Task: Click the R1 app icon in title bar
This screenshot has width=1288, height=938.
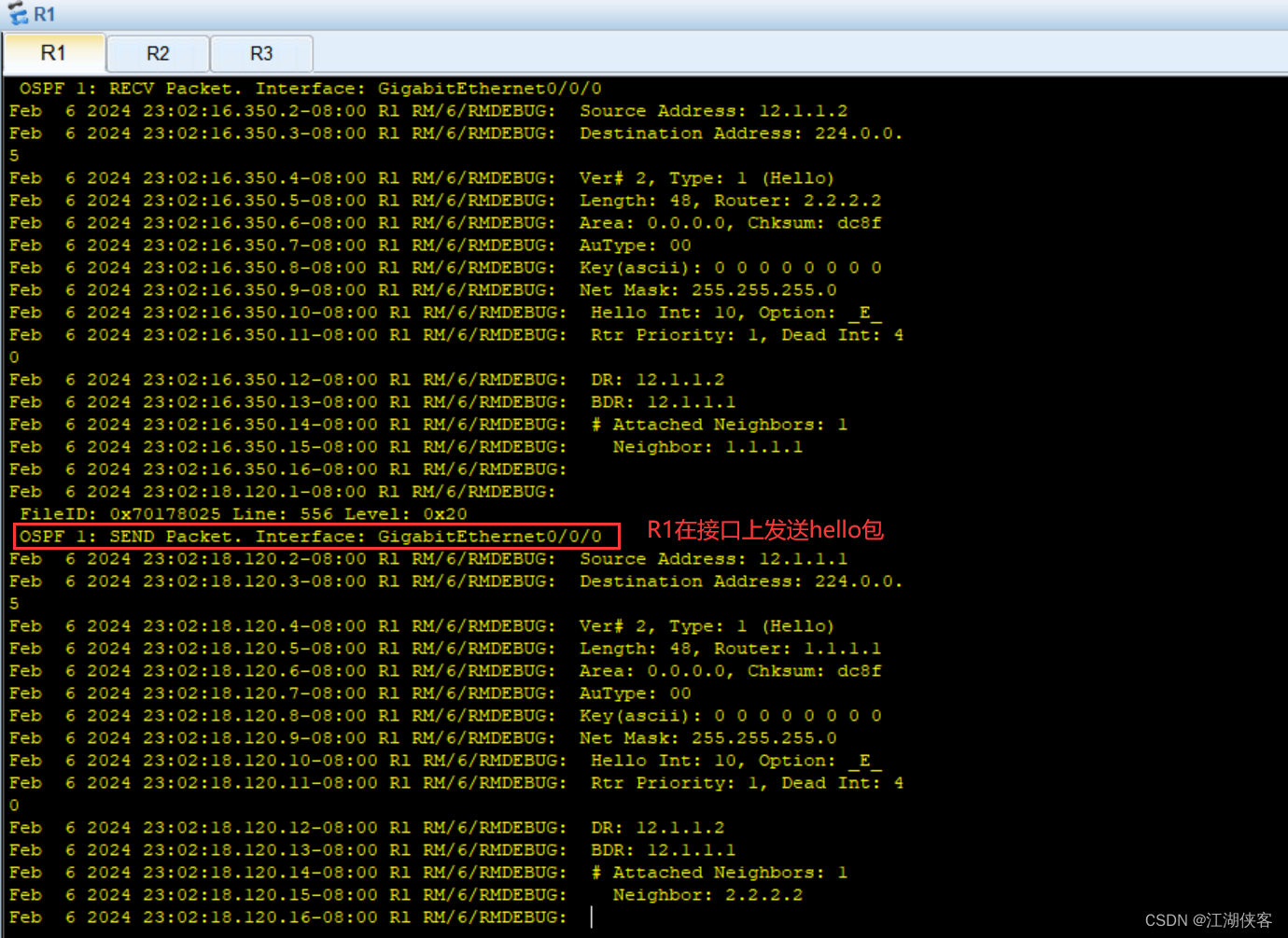Action: point(18,14)
